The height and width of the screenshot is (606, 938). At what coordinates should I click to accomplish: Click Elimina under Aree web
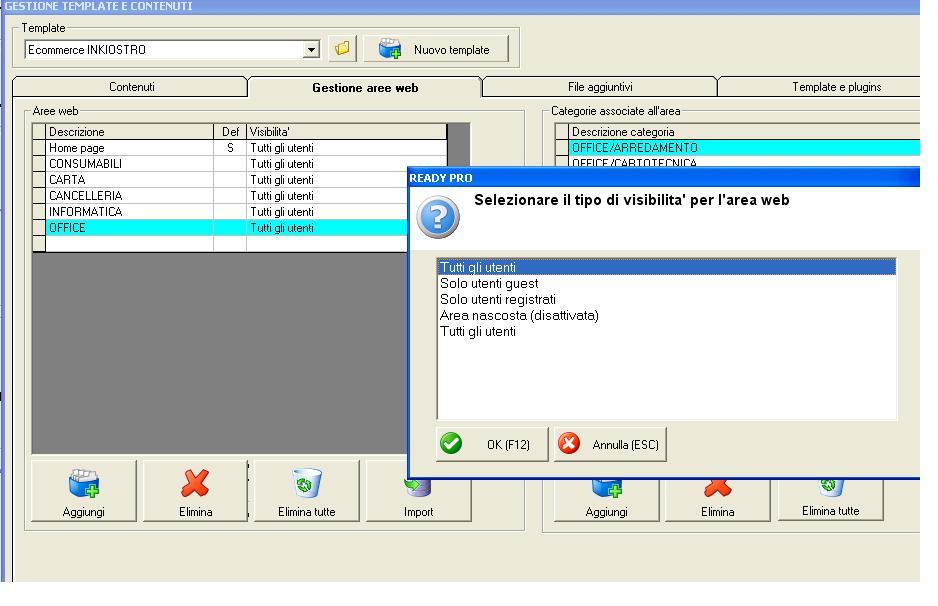[195, 491]
